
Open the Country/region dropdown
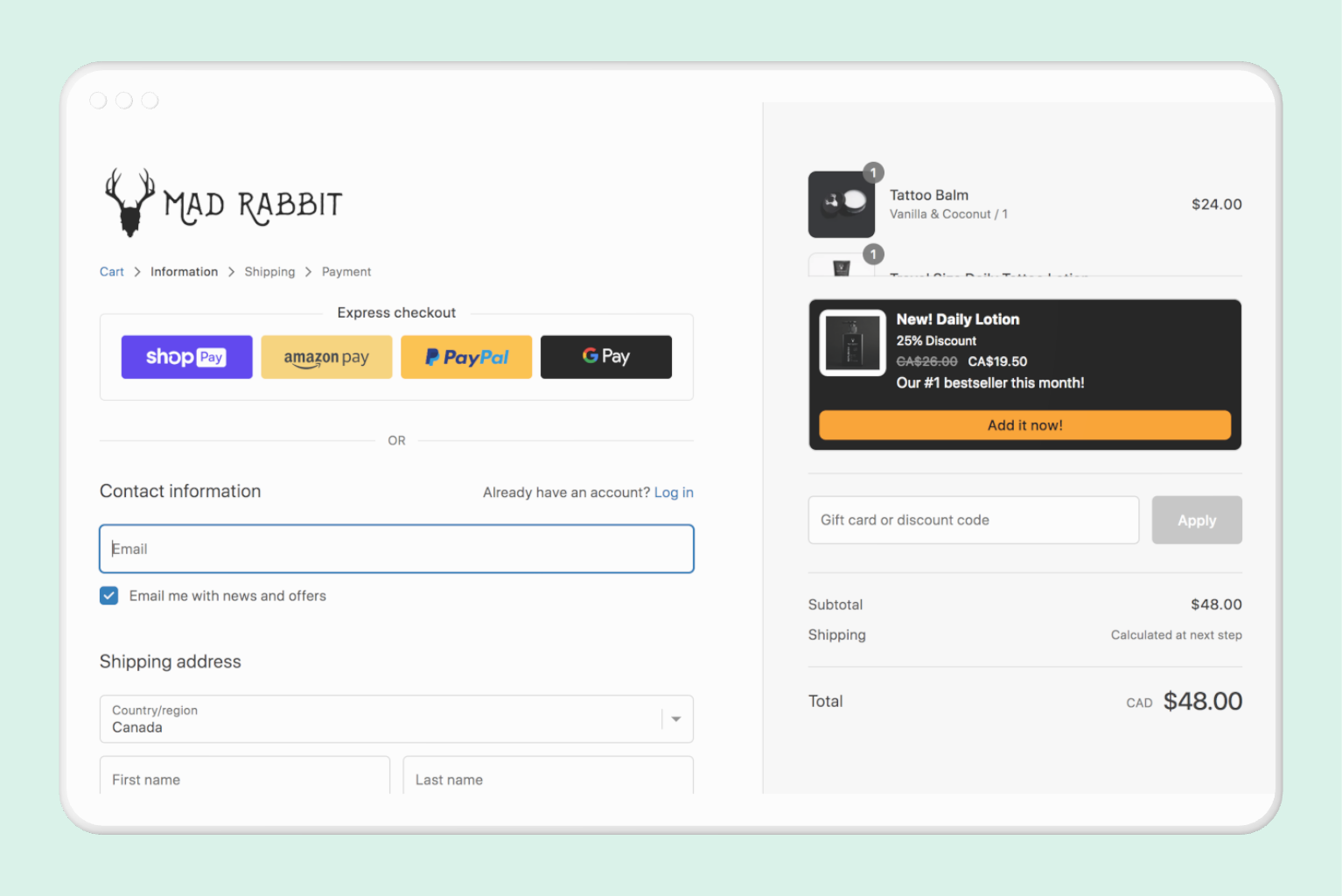(x=396, y=719)
